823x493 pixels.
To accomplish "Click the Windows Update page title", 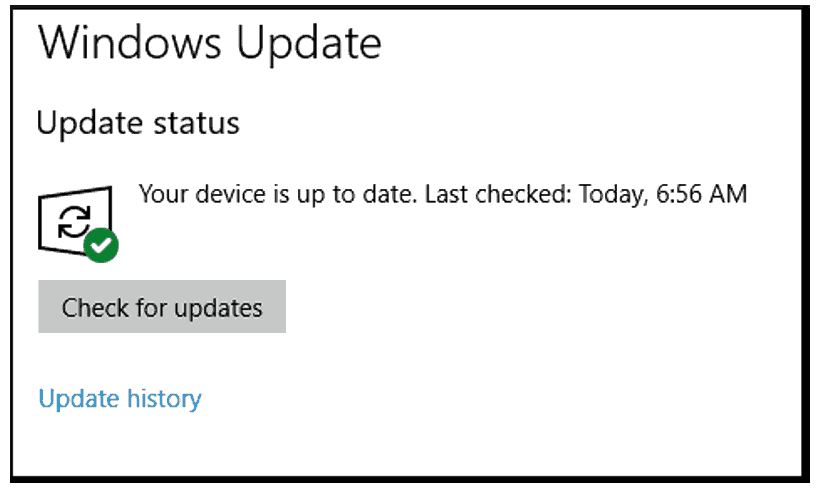I will tap(209, 44).
